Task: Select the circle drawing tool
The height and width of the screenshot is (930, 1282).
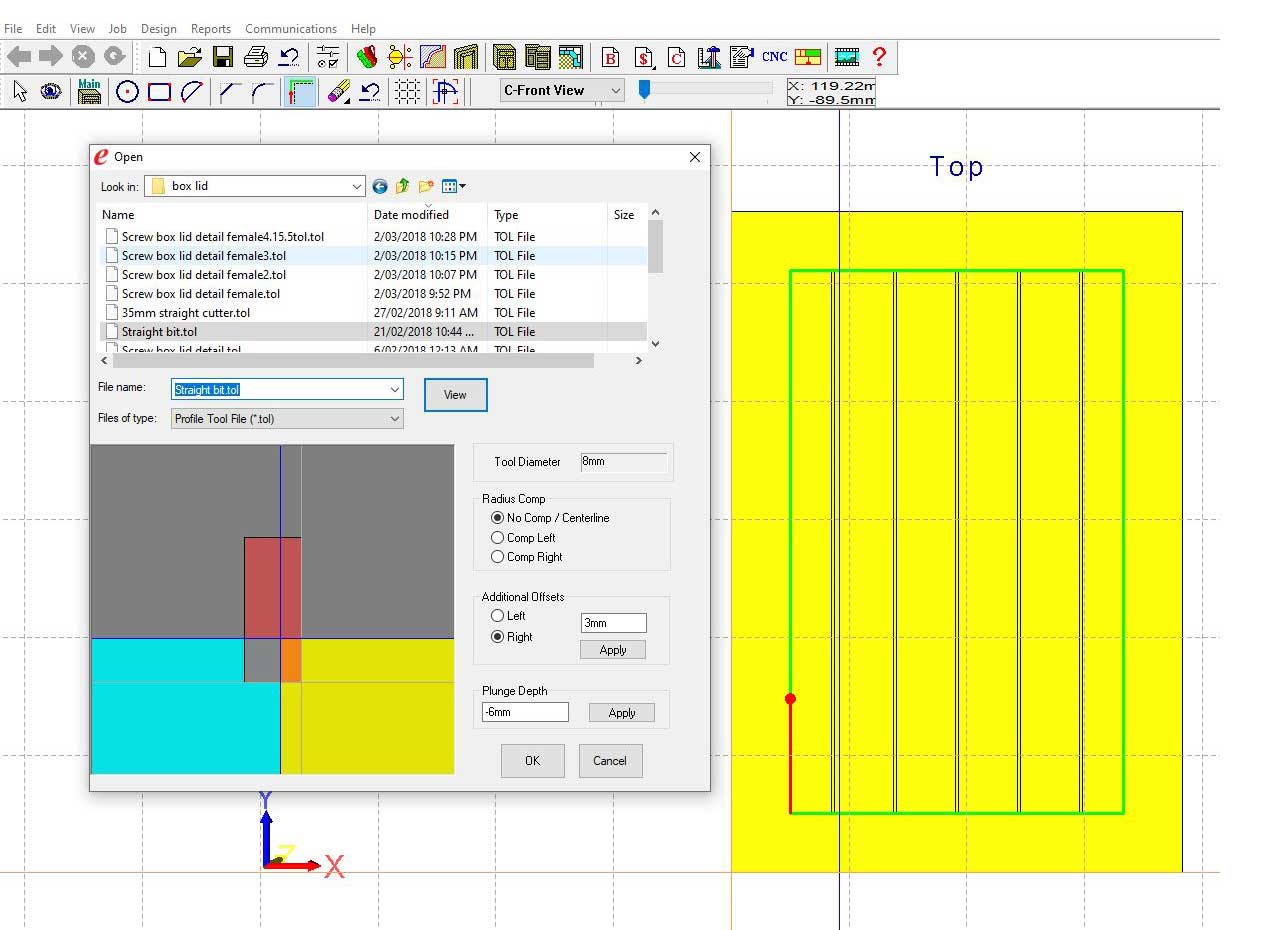Action: coord(127,92)
